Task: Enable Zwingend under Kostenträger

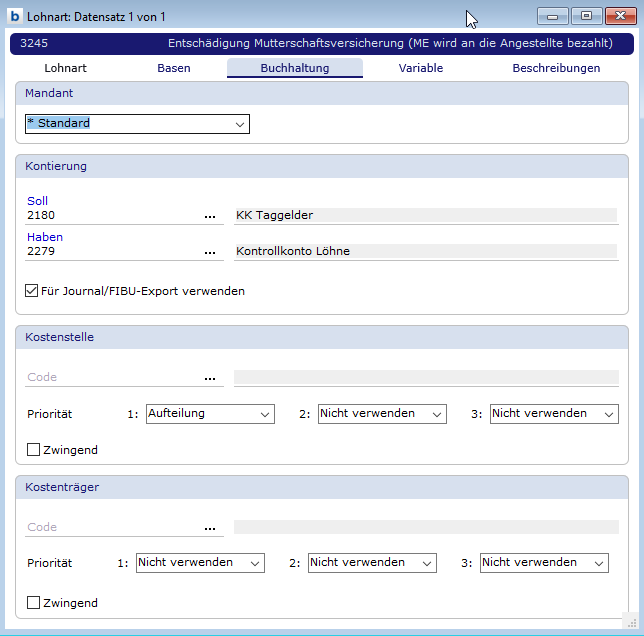Action: point(33,603)
